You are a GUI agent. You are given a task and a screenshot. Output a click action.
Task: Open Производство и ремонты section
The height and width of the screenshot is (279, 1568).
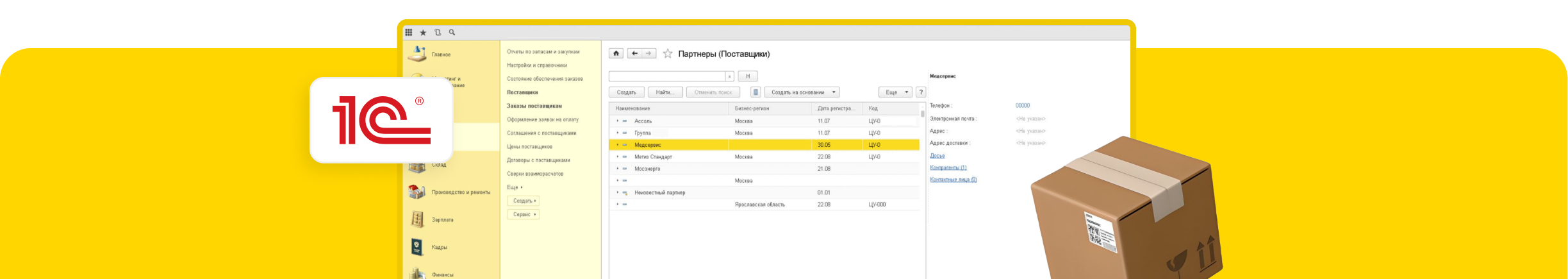(x=461, y=192)
